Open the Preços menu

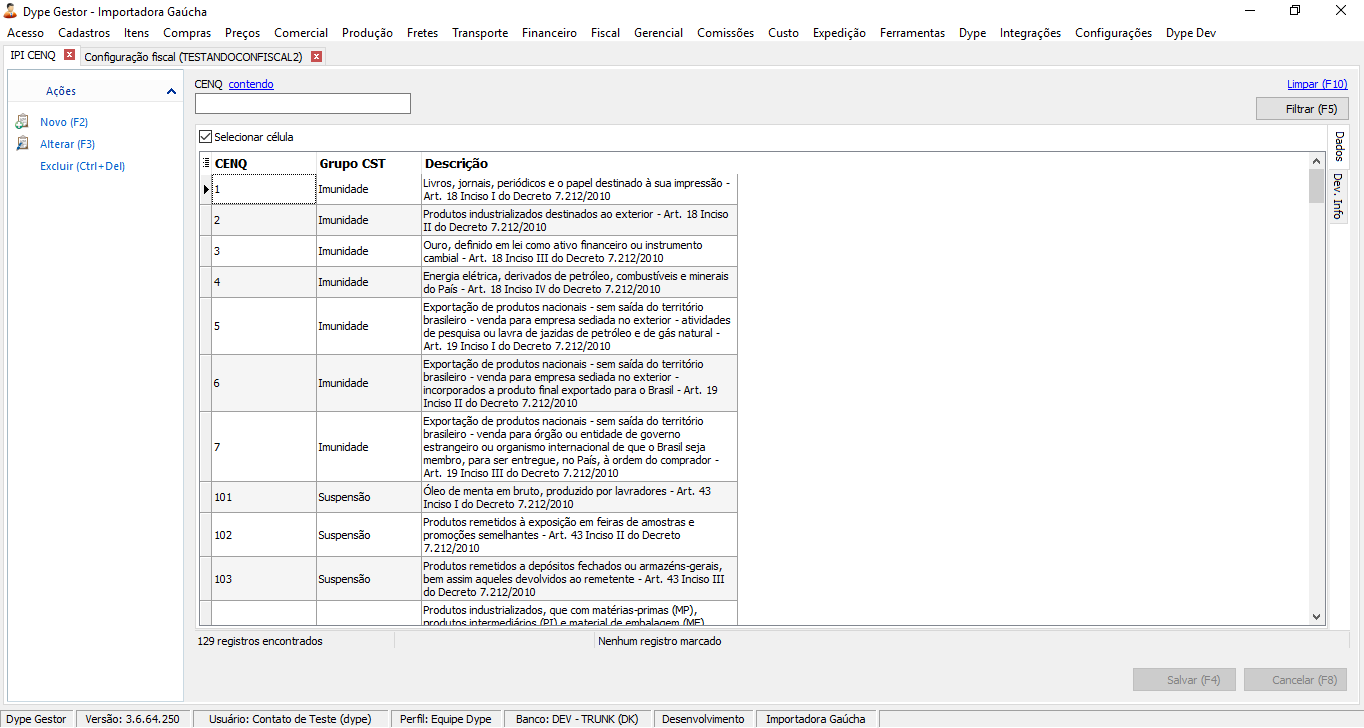(243, 33)
